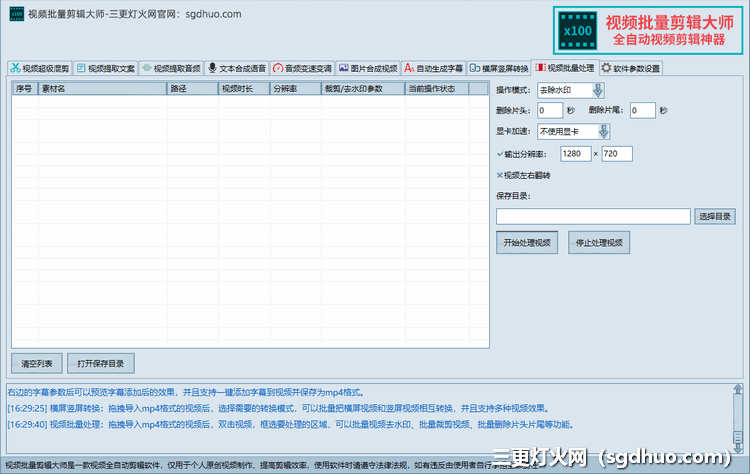Click the [16:29:25] 横屏竖屏转换 log line

coord(279,408)
